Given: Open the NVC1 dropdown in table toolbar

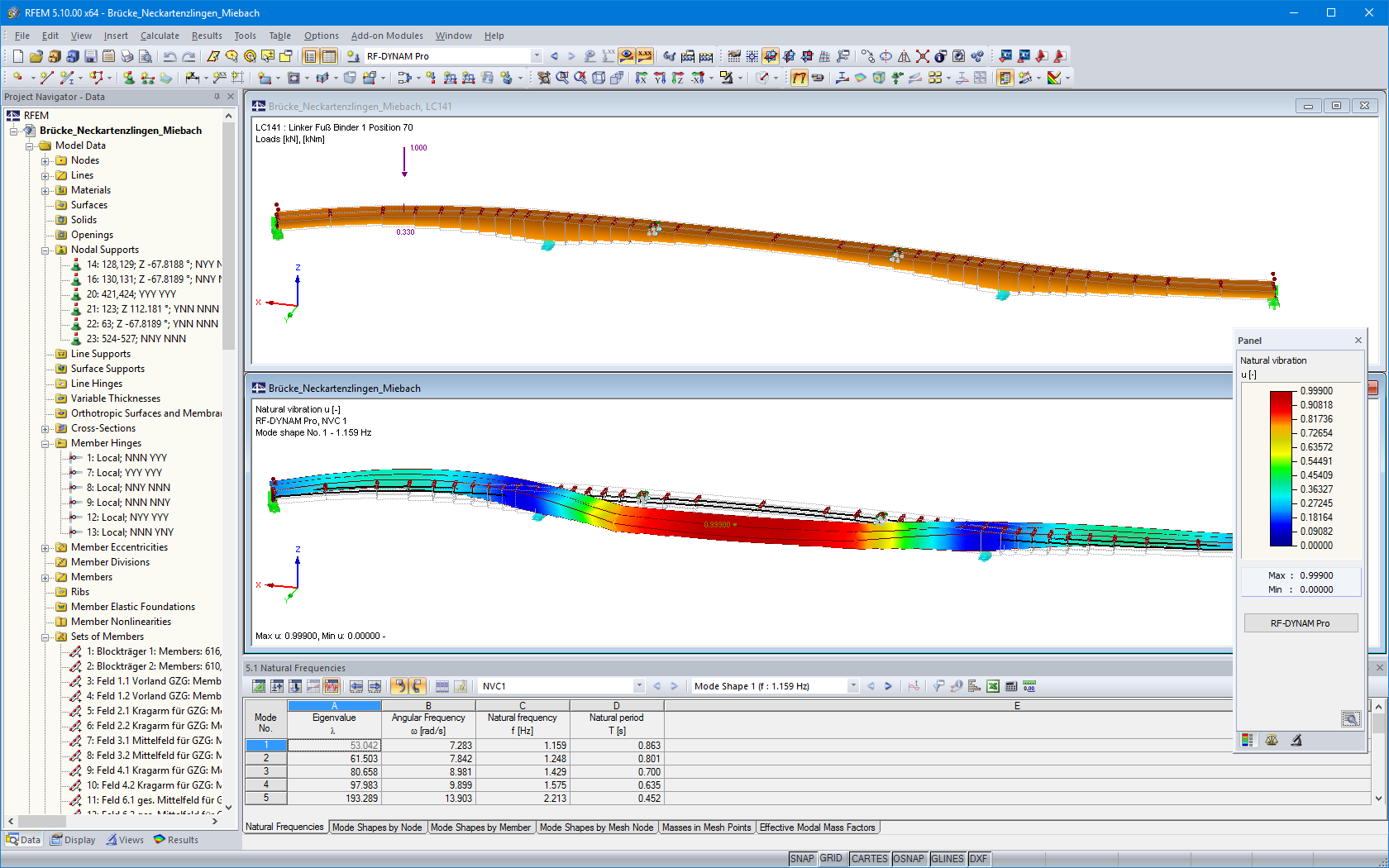Looking at the screenshot, I should pyautogui.click(x=638, y=686).
